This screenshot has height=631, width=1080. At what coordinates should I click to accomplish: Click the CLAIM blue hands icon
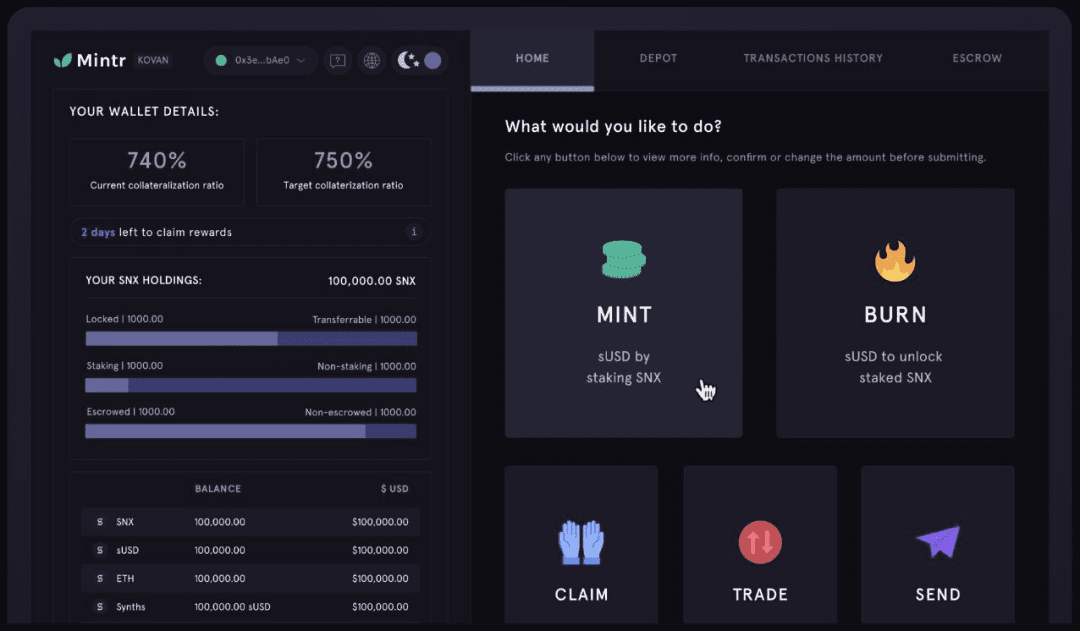pyautogui.click(x=581, y=542)
